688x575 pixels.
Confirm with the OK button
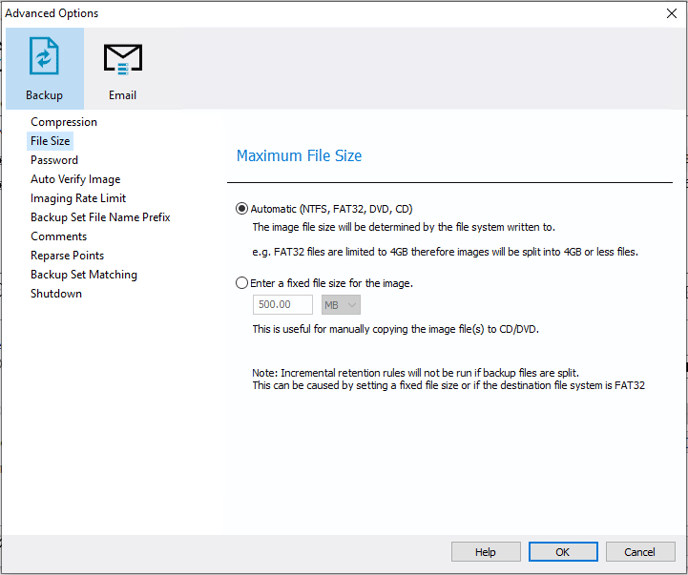563,552
